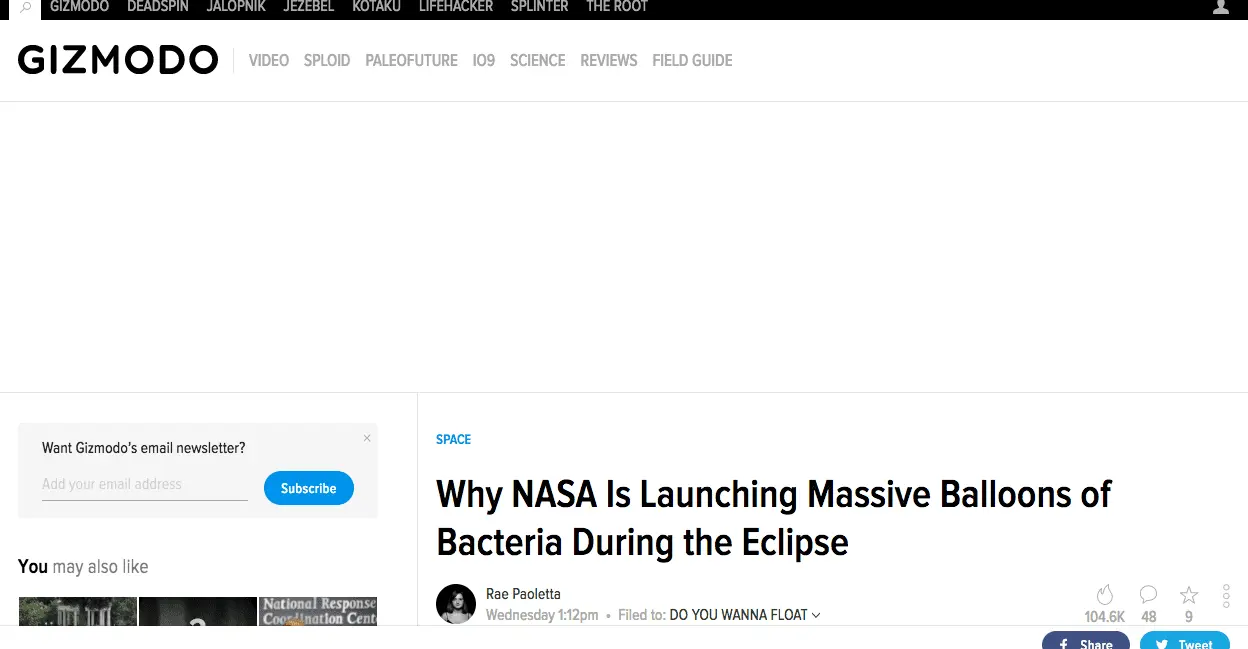
Task: Star this article with the star icon
Action: point(1189,595)
